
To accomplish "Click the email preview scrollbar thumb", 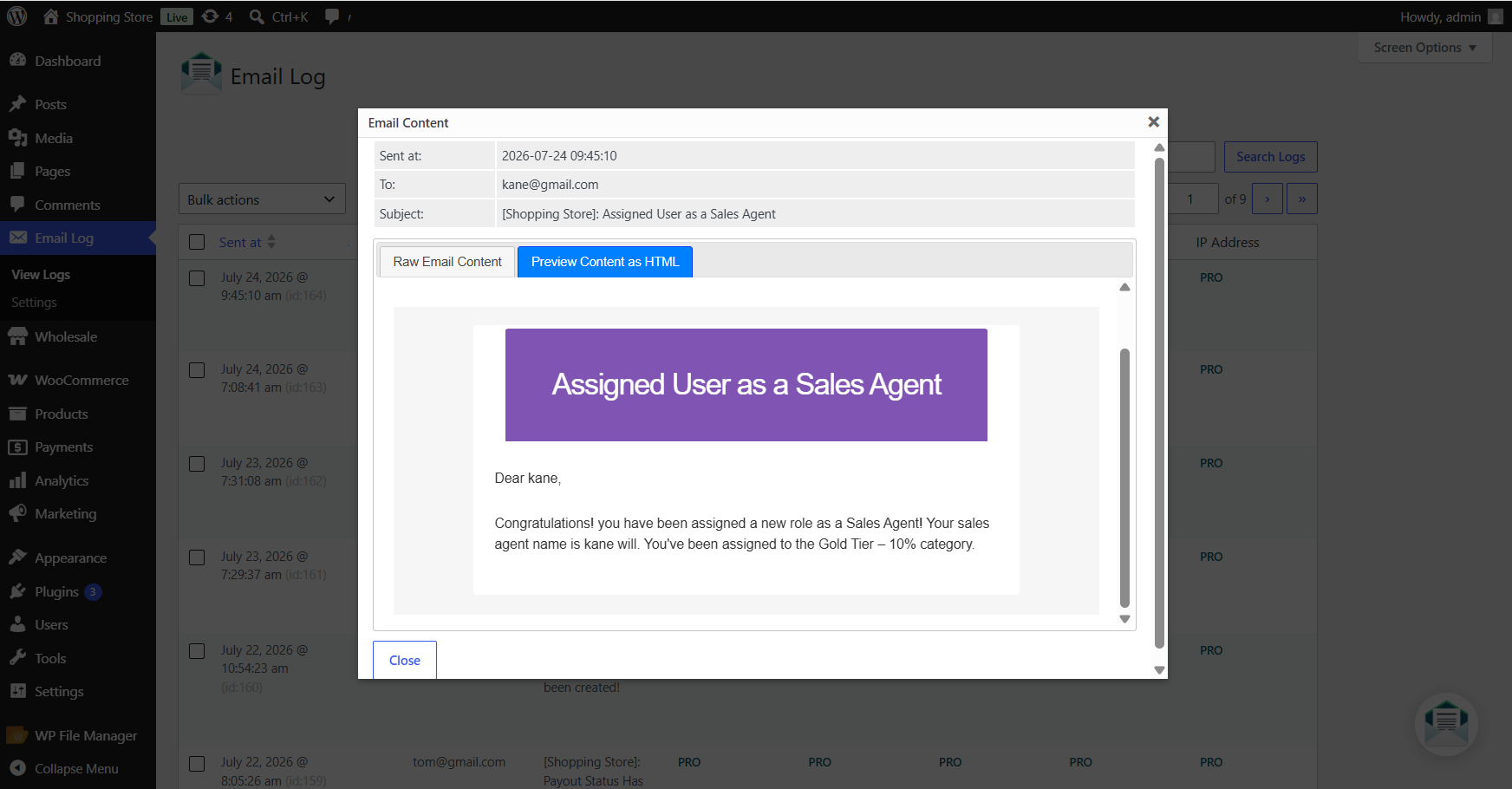I will (x=1124, y=478).
